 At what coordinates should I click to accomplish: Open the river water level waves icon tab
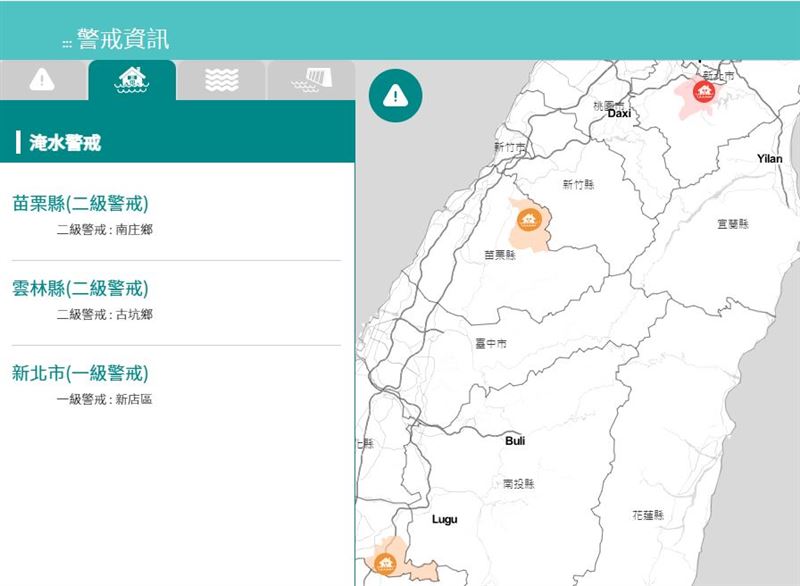click(221, 80)
